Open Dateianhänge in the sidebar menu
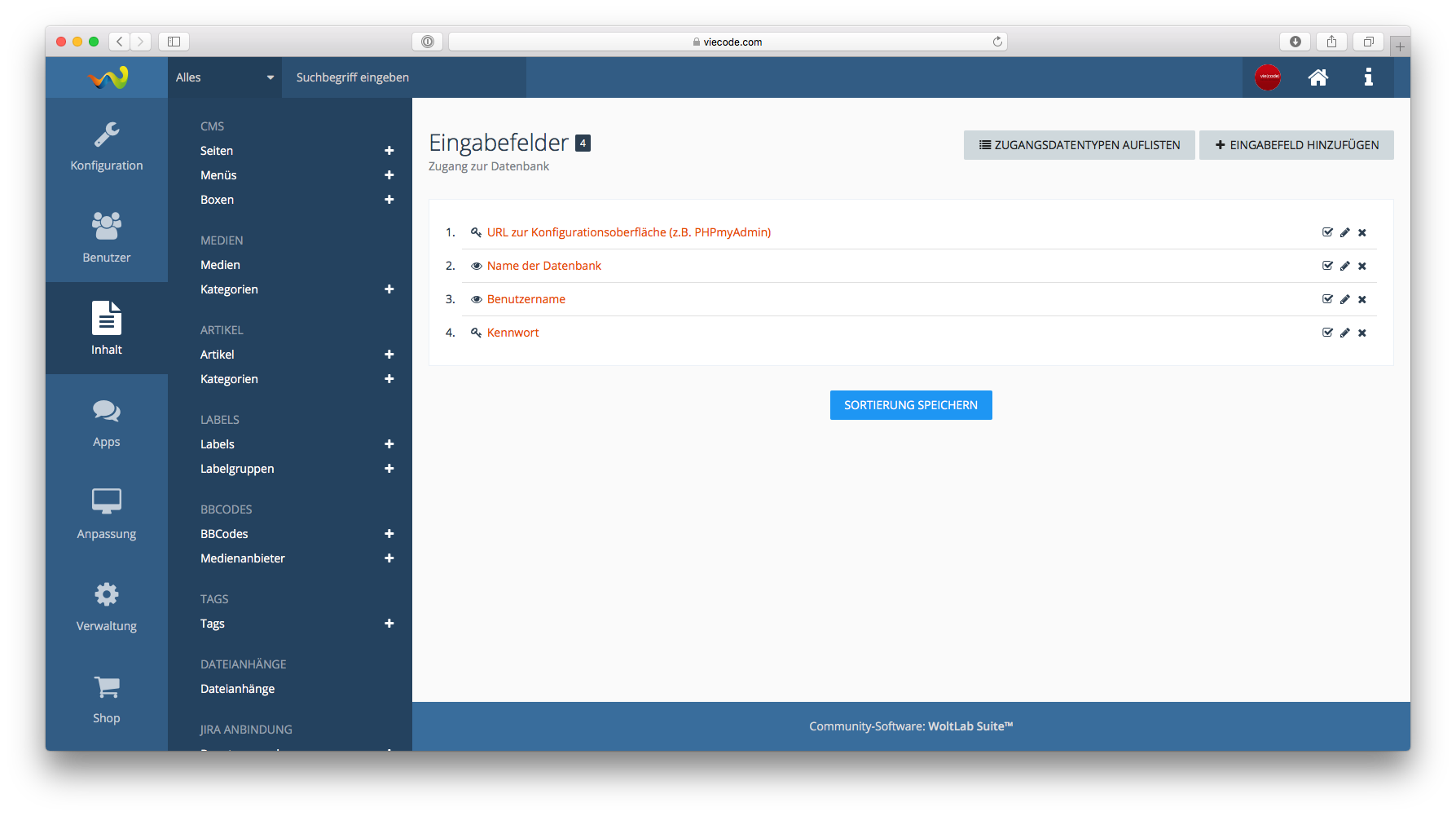 pos(237,689)
